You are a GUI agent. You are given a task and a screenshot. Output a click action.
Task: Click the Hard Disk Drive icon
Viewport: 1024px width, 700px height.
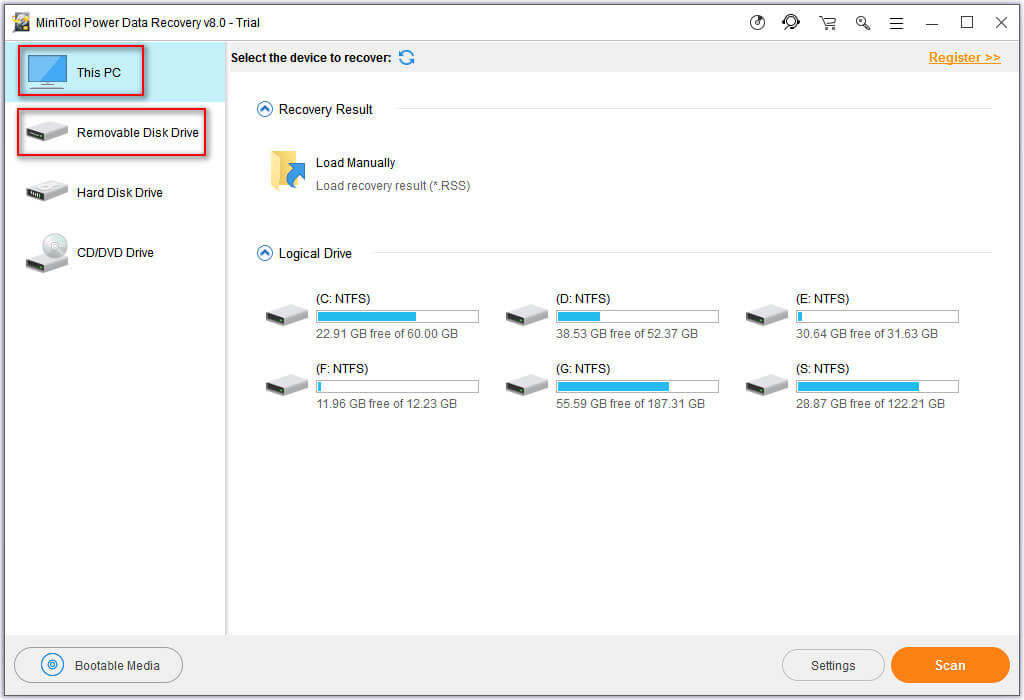tap(47, 191)
